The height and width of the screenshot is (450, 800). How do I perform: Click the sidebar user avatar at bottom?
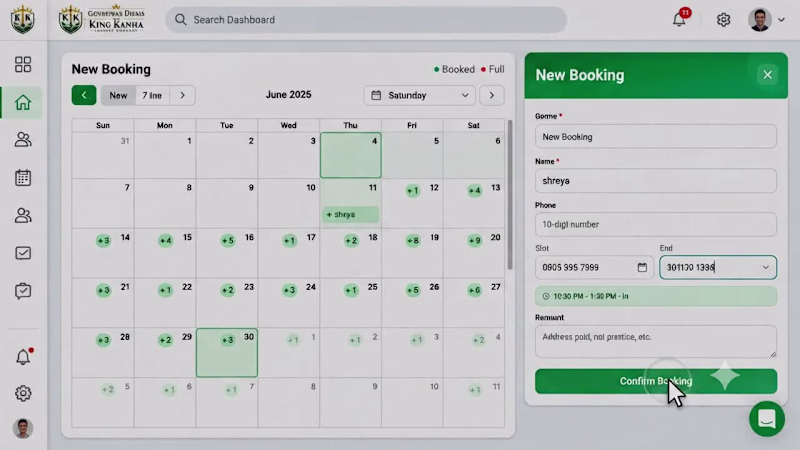(x=23, y=429)
